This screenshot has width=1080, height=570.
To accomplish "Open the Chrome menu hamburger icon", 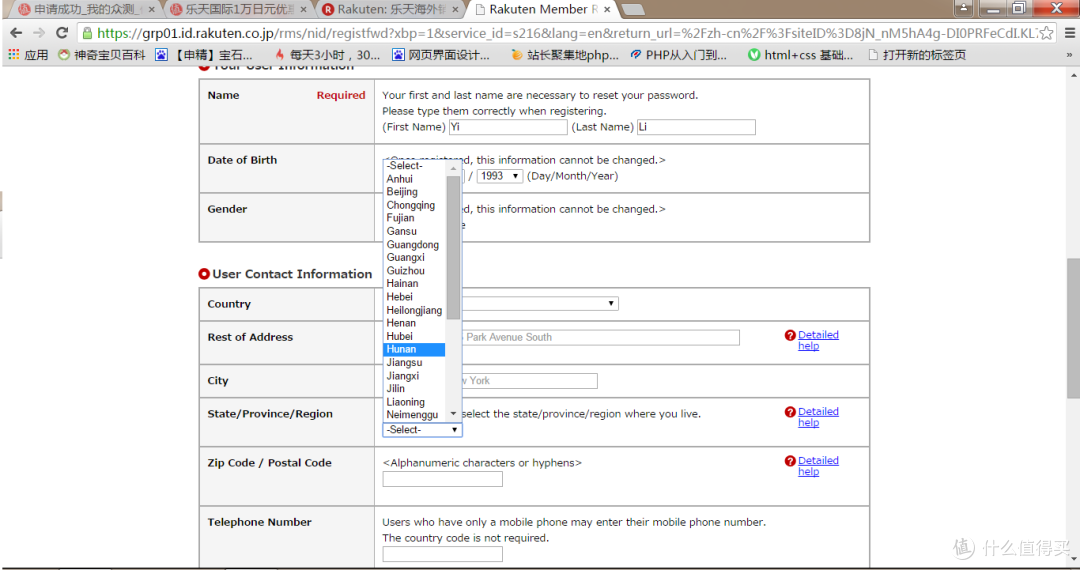I will (x=1070, y=32).
